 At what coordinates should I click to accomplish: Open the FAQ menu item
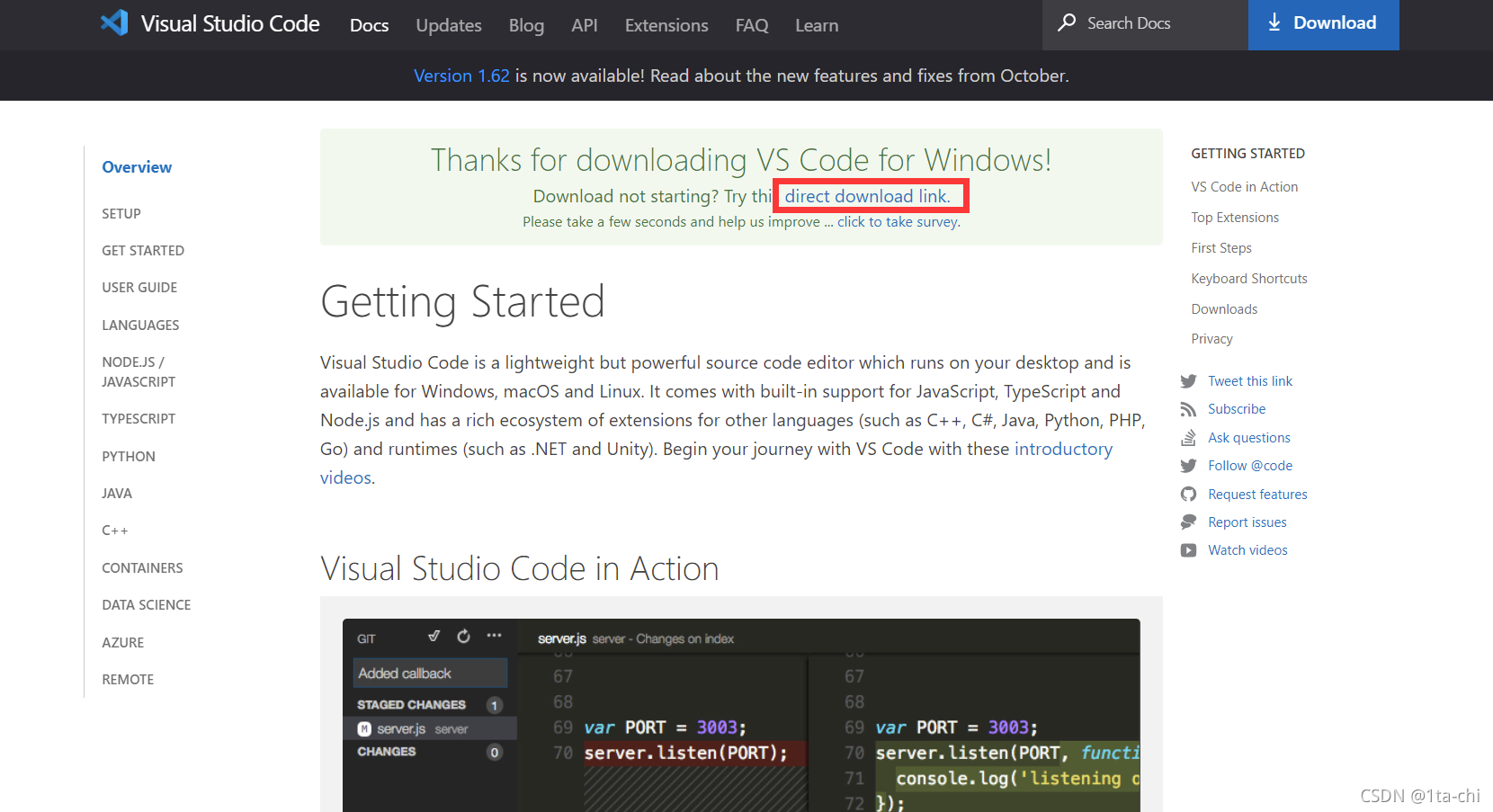pyautogui.click(x=752, y=25)
